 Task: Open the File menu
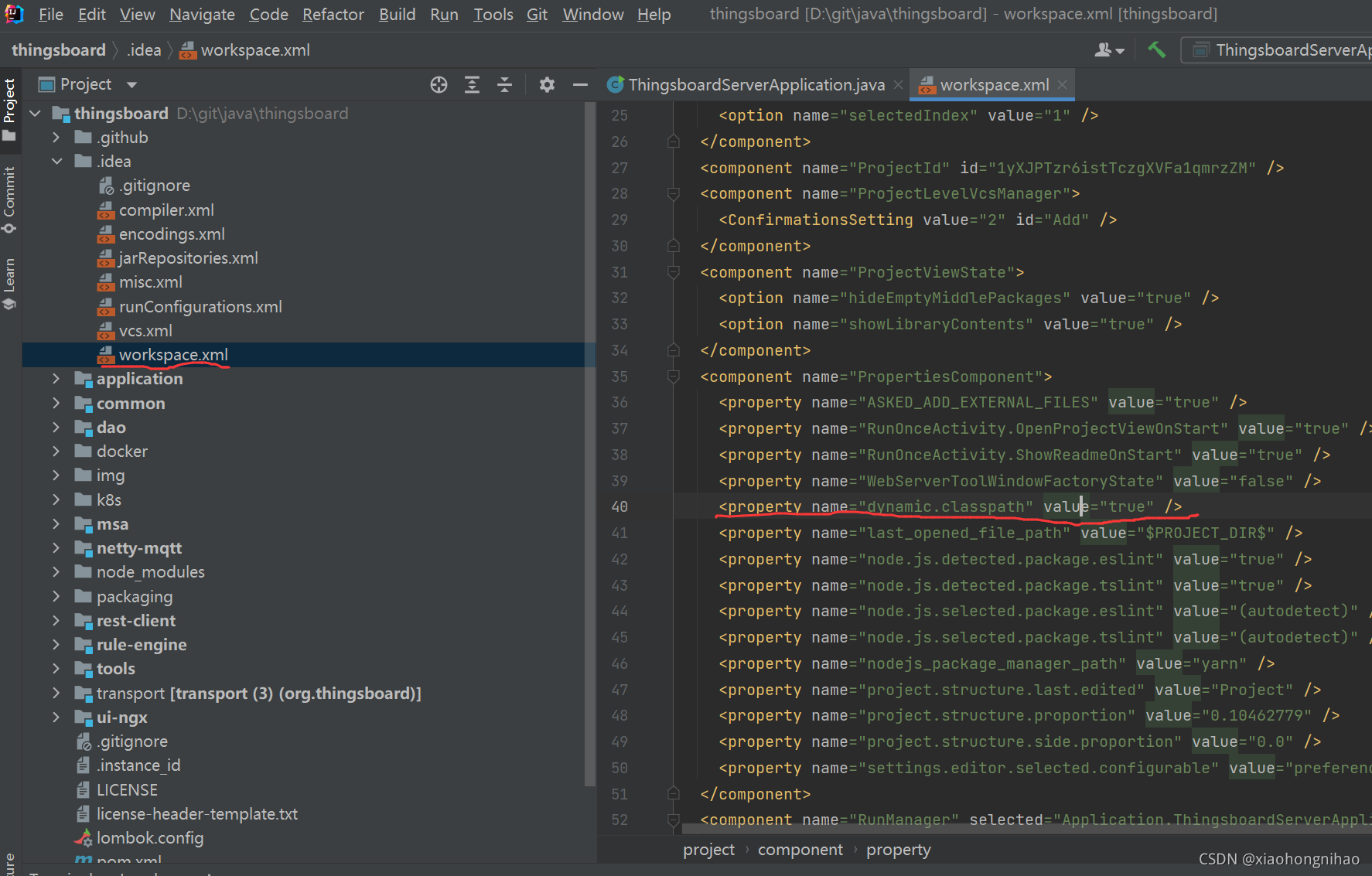click(x=50, y=15)
